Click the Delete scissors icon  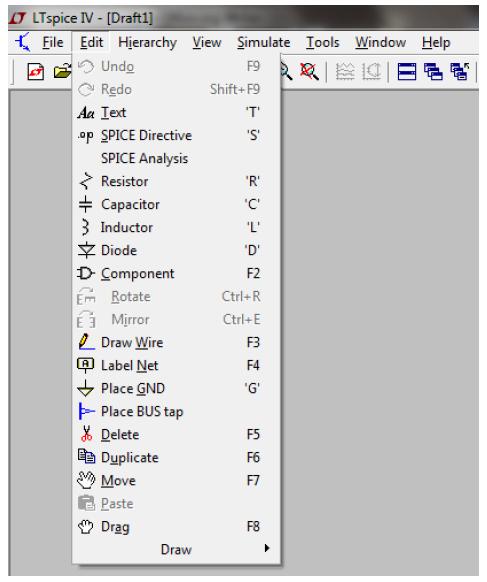86,434
